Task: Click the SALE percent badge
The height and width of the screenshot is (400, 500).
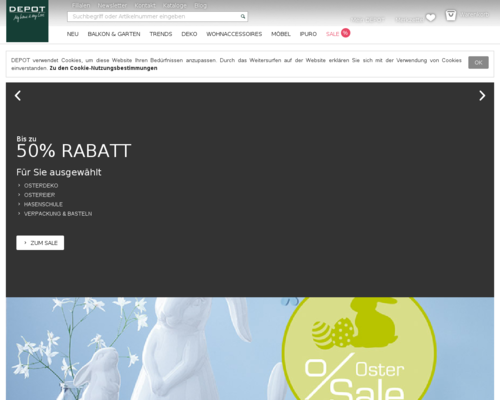Action: (x=346, y=33)
